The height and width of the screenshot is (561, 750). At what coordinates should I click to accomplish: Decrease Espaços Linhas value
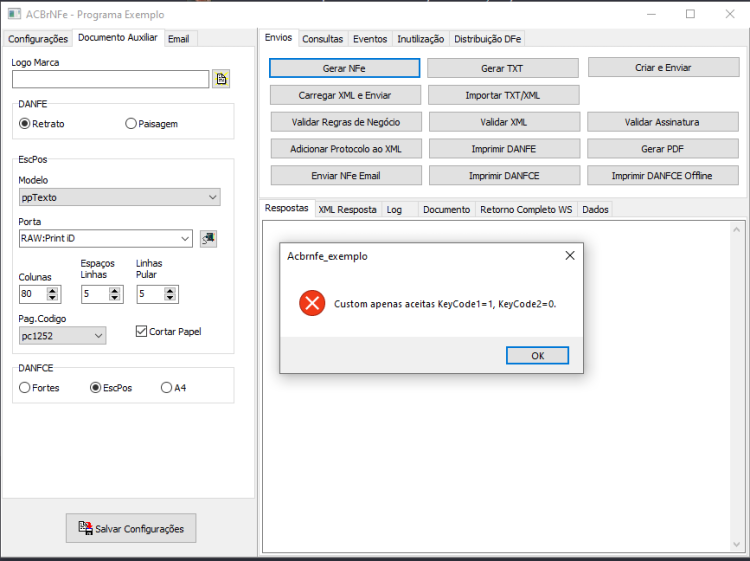pos(114,297)
